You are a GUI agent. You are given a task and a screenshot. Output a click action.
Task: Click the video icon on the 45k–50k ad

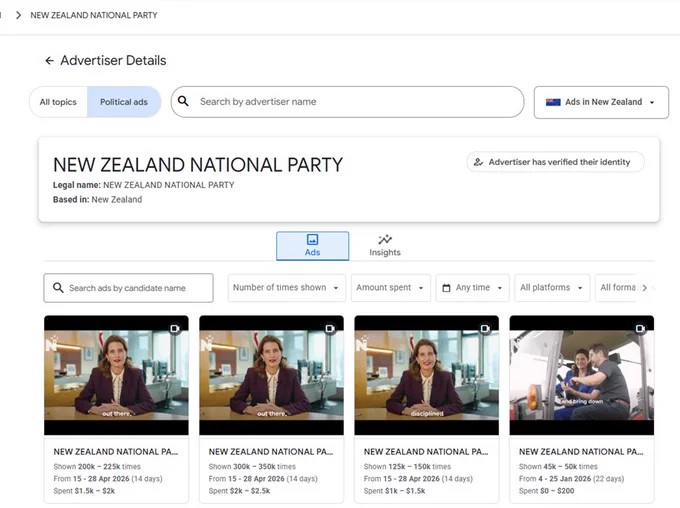pos(641,328)
